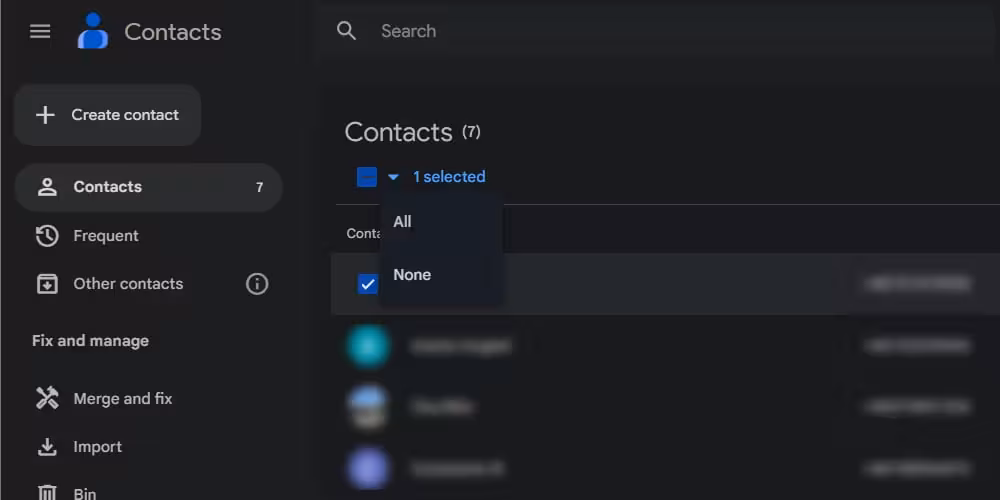This screenshot has height=500, width=1000.
Task: Expand the selection dropdown arrow
Action: coord(393,177)
